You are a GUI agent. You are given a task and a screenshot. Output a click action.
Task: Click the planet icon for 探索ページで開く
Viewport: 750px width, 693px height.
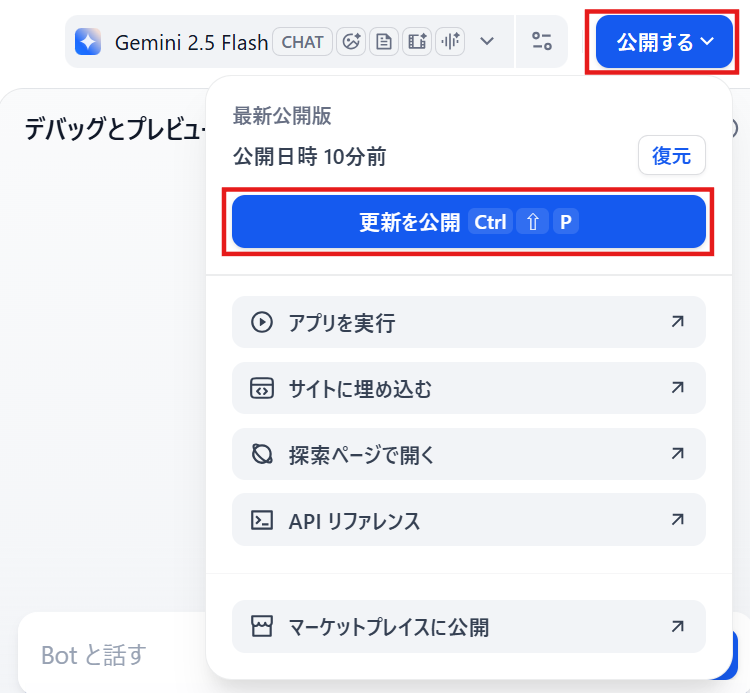(262, 454)
